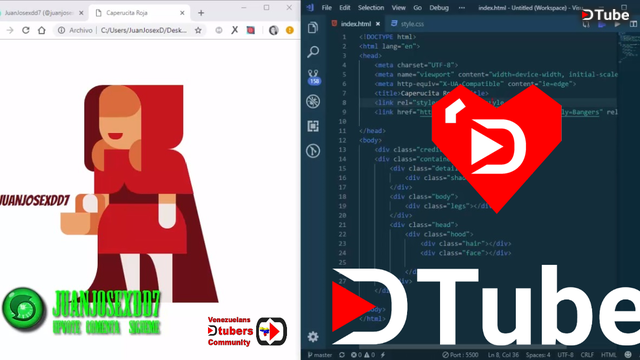Change line endings via CRLF
The image size is (640, 360).
pos(587,355)
